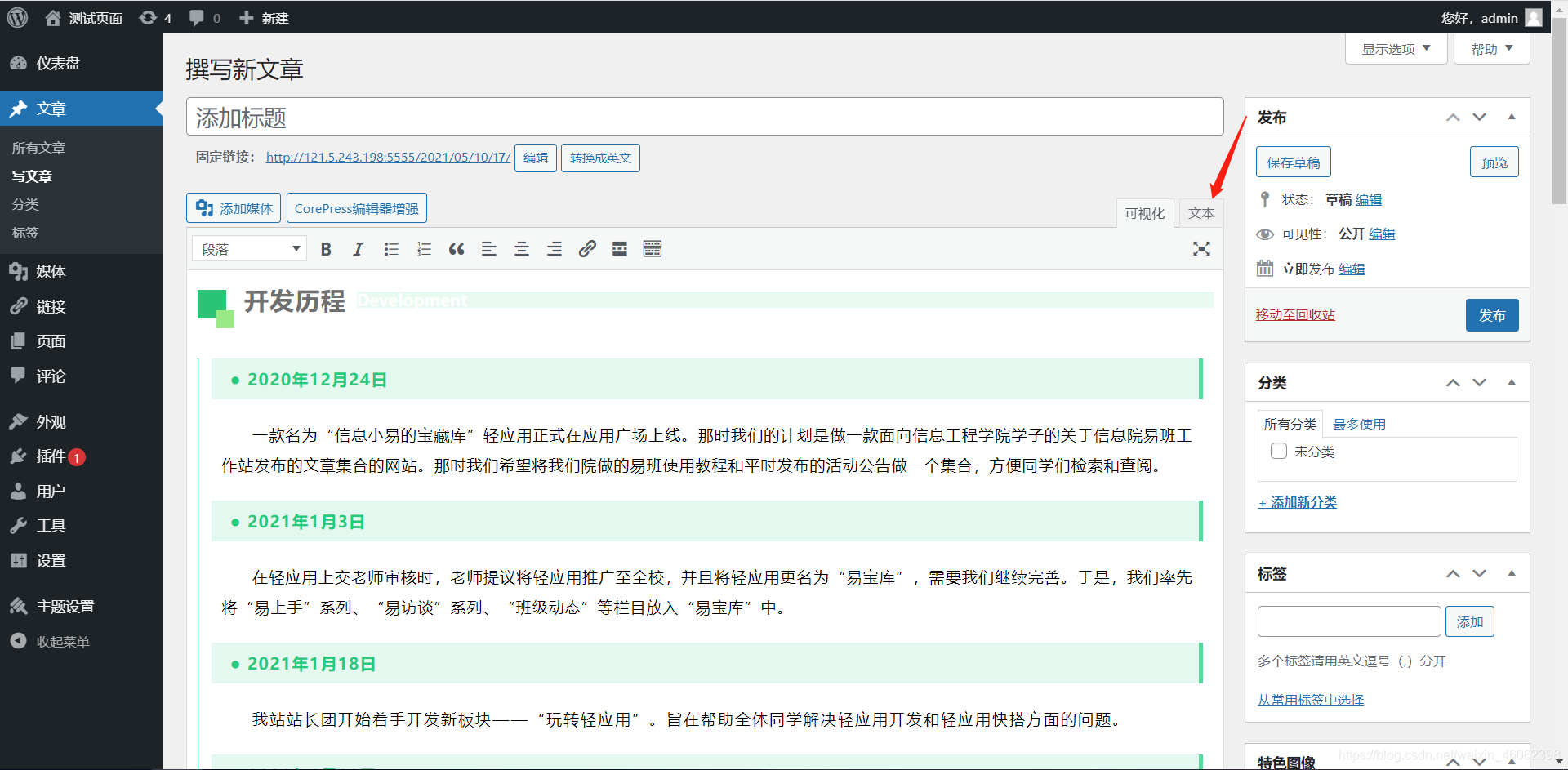
Task: Click 转换成英文 permalink button
Action: coord(600,158)
